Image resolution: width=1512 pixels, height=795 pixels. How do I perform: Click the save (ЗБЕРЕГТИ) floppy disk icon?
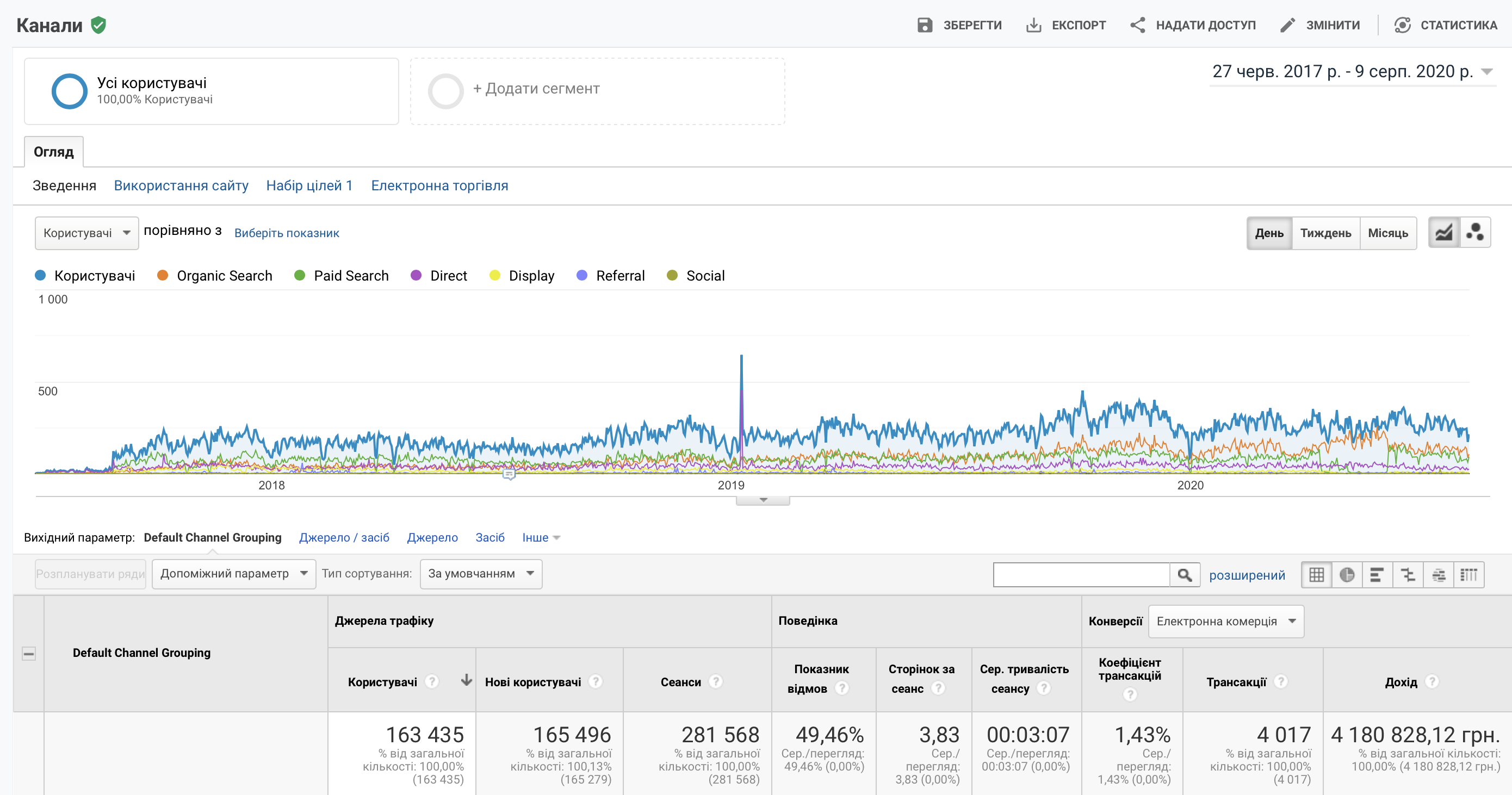click(x=925, y=25)
